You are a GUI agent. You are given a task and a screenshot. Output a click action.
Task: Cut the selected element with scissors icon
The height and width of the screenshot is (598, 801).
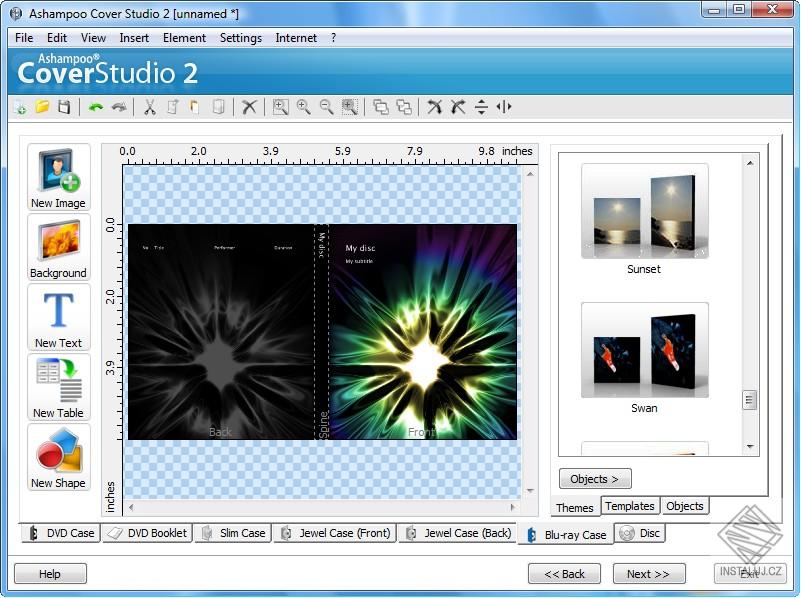(148, 107)
